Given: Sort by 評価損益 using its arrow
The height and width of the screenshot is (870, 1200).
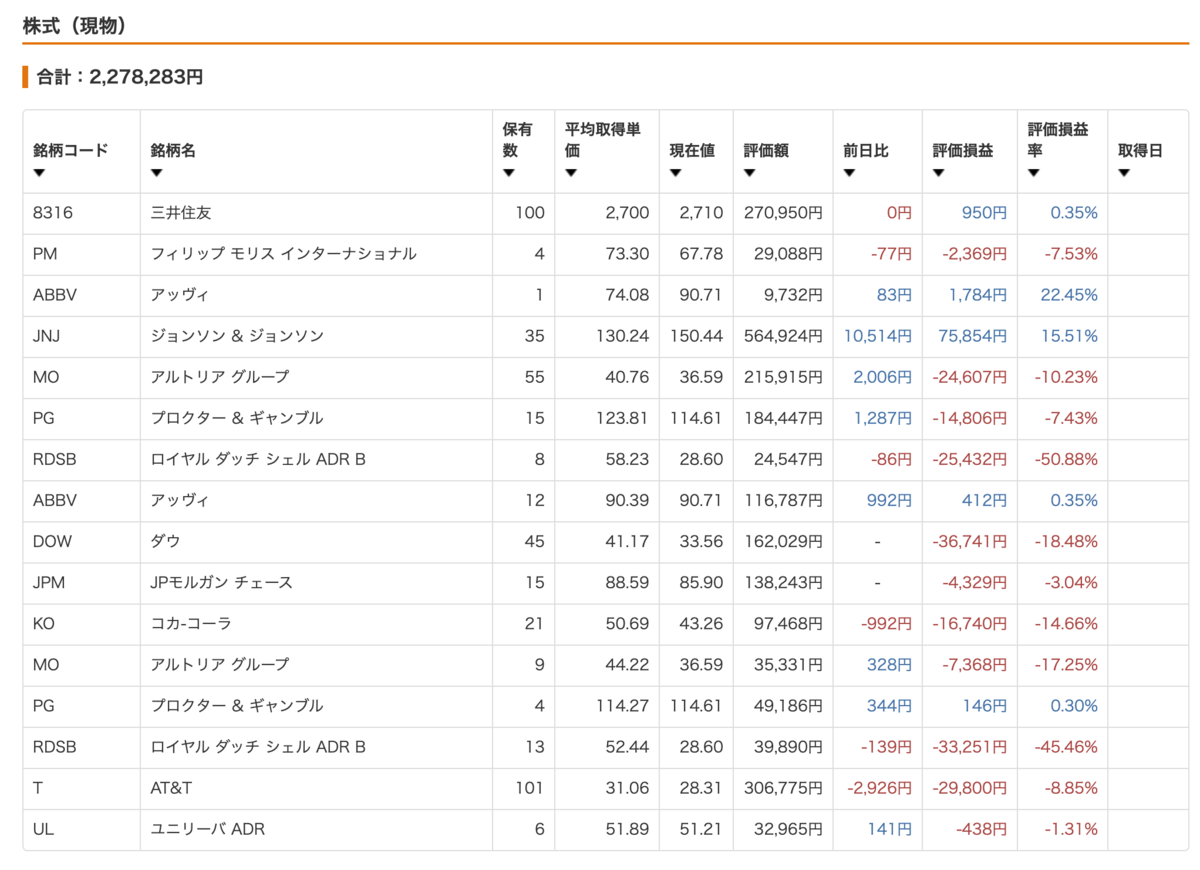Looking at the screenshot, I should (939, 173).
